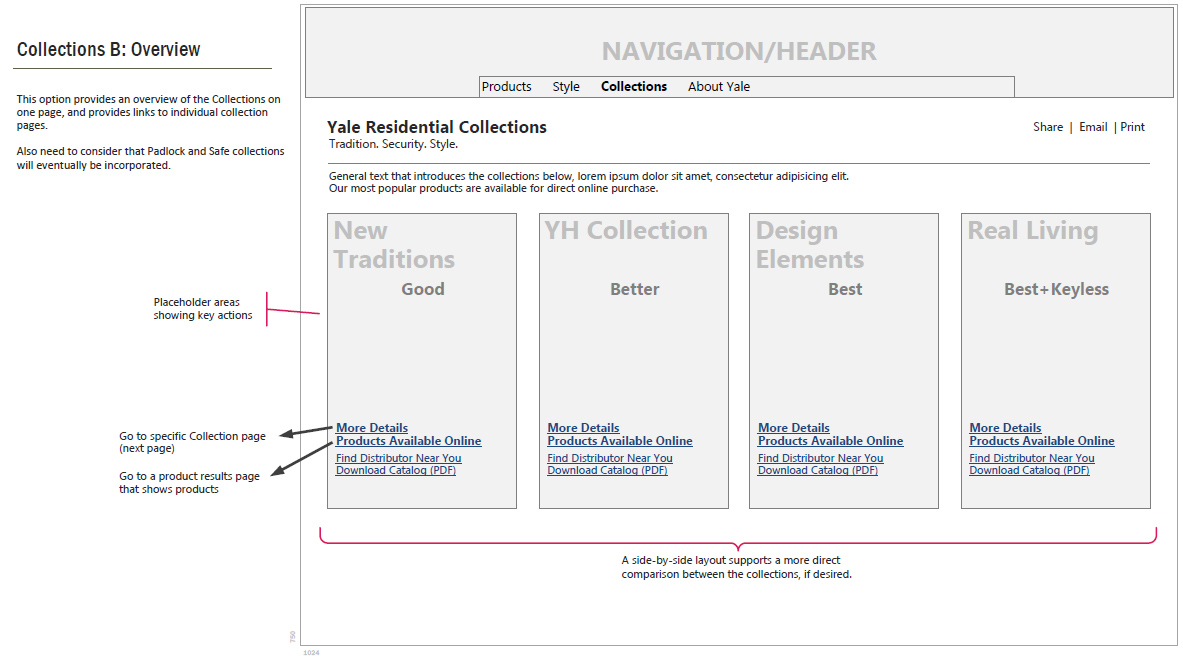Find Distributor Near You for New Traditions
This screenshot has height=664, width=1183.
399,459
